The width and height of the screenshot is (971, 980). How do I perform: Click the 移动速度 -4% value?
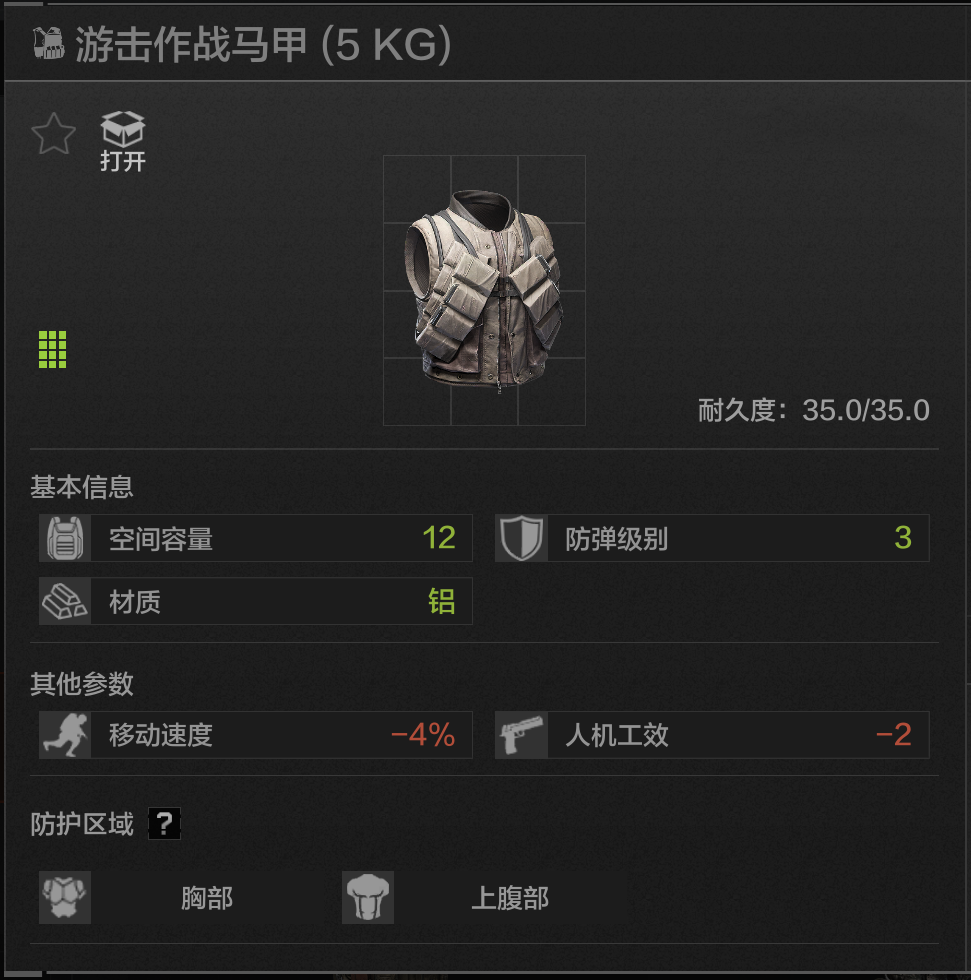[x=423, y=735]
